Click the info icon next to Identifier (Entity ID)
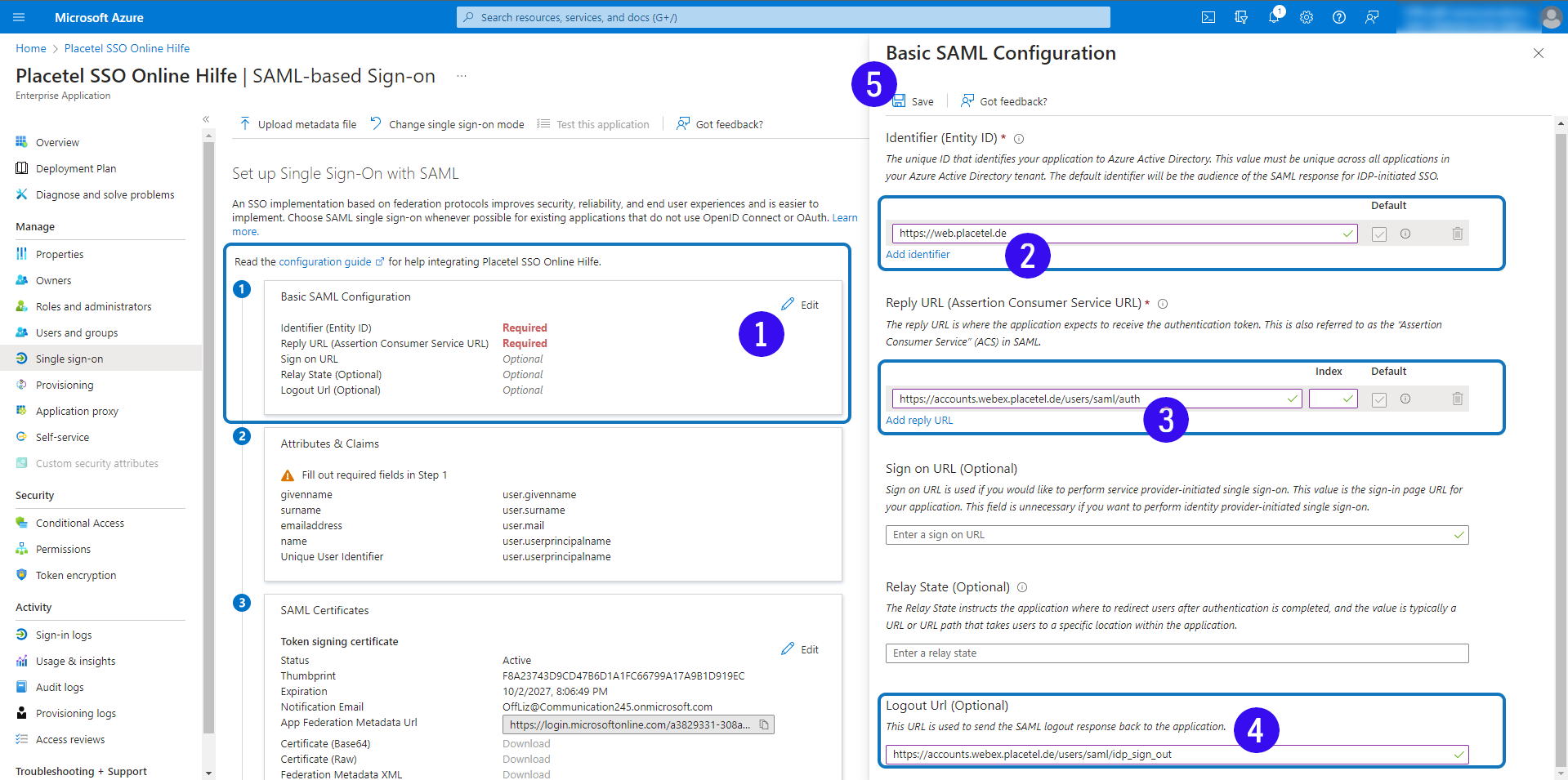The image size is (1568, 780). (x=1019, y=139)
